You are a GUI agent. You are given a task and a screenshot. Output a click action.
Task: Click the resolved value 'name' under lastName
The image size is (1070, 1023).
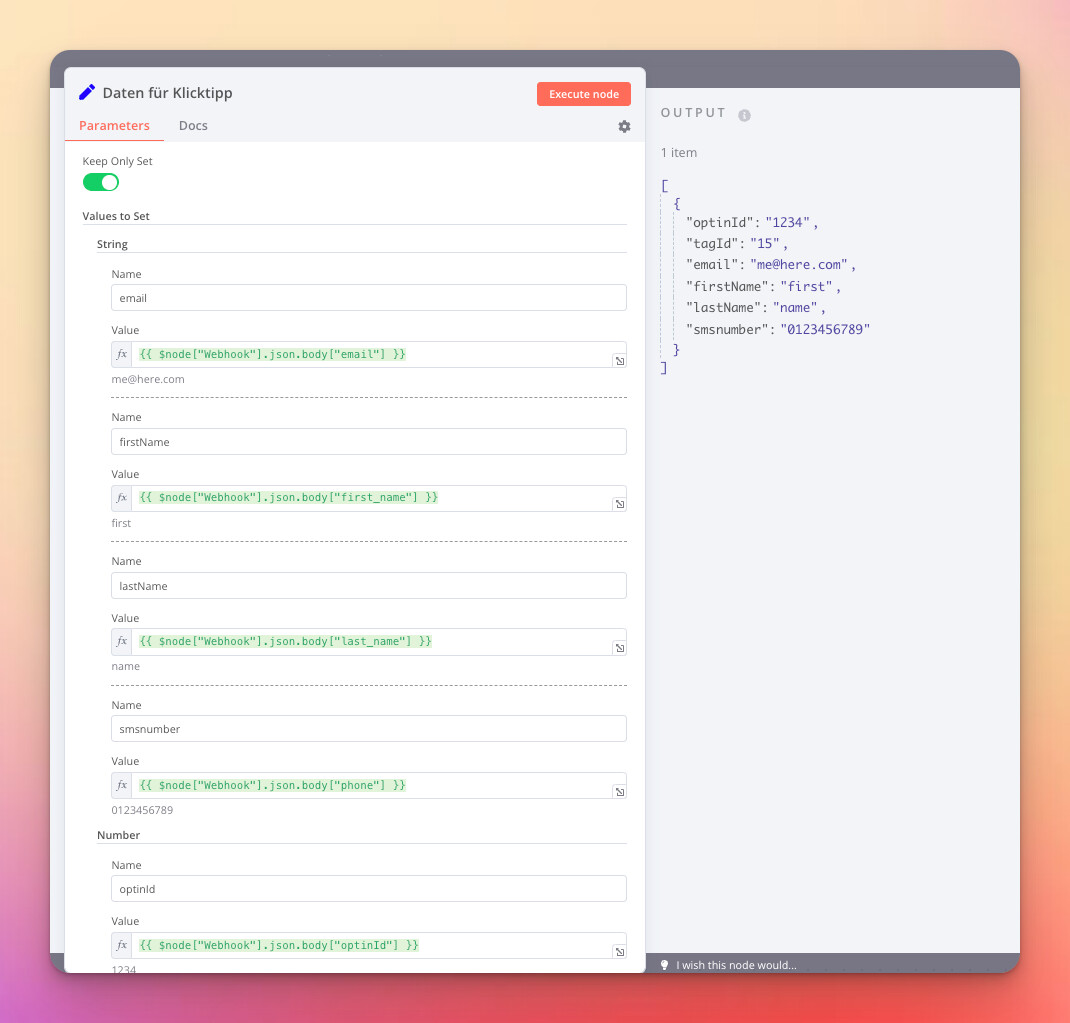126,667
